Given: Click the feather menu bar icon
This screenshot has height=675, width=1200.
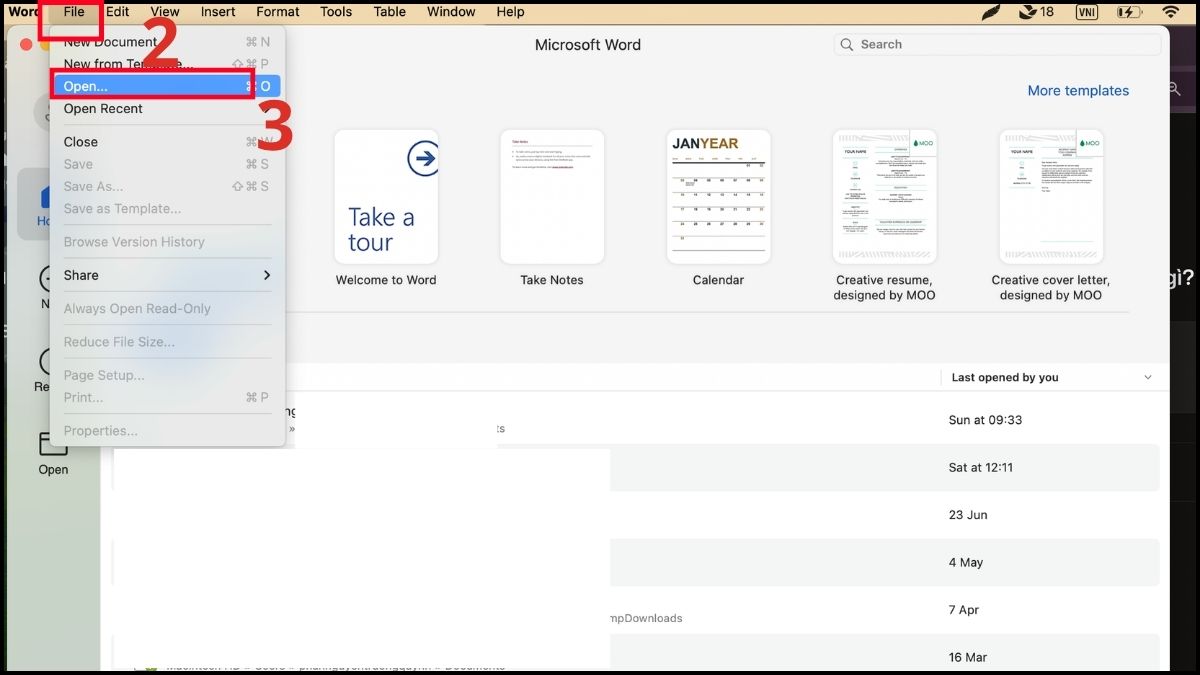Looking at the screenshot, I should point(990,12).
